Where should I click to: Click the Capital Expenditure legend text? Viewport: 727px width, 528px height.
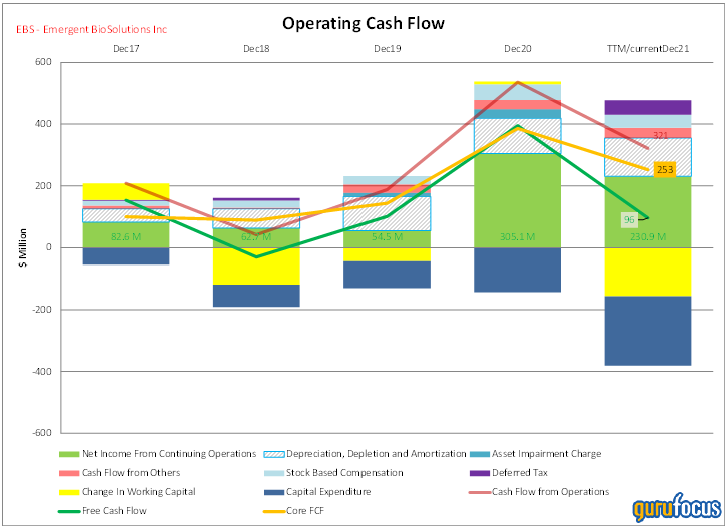pos(329,492)
